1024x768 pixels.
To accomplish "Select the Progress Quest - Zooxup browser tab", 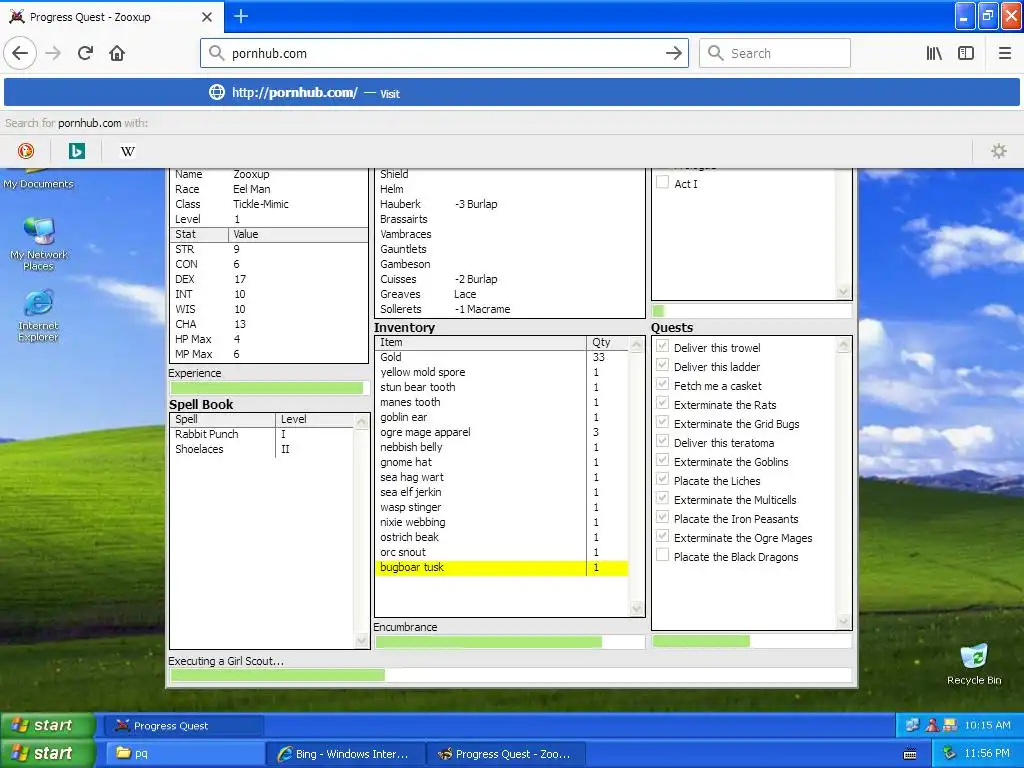I will pyautogui.click(x=112, y=17).
